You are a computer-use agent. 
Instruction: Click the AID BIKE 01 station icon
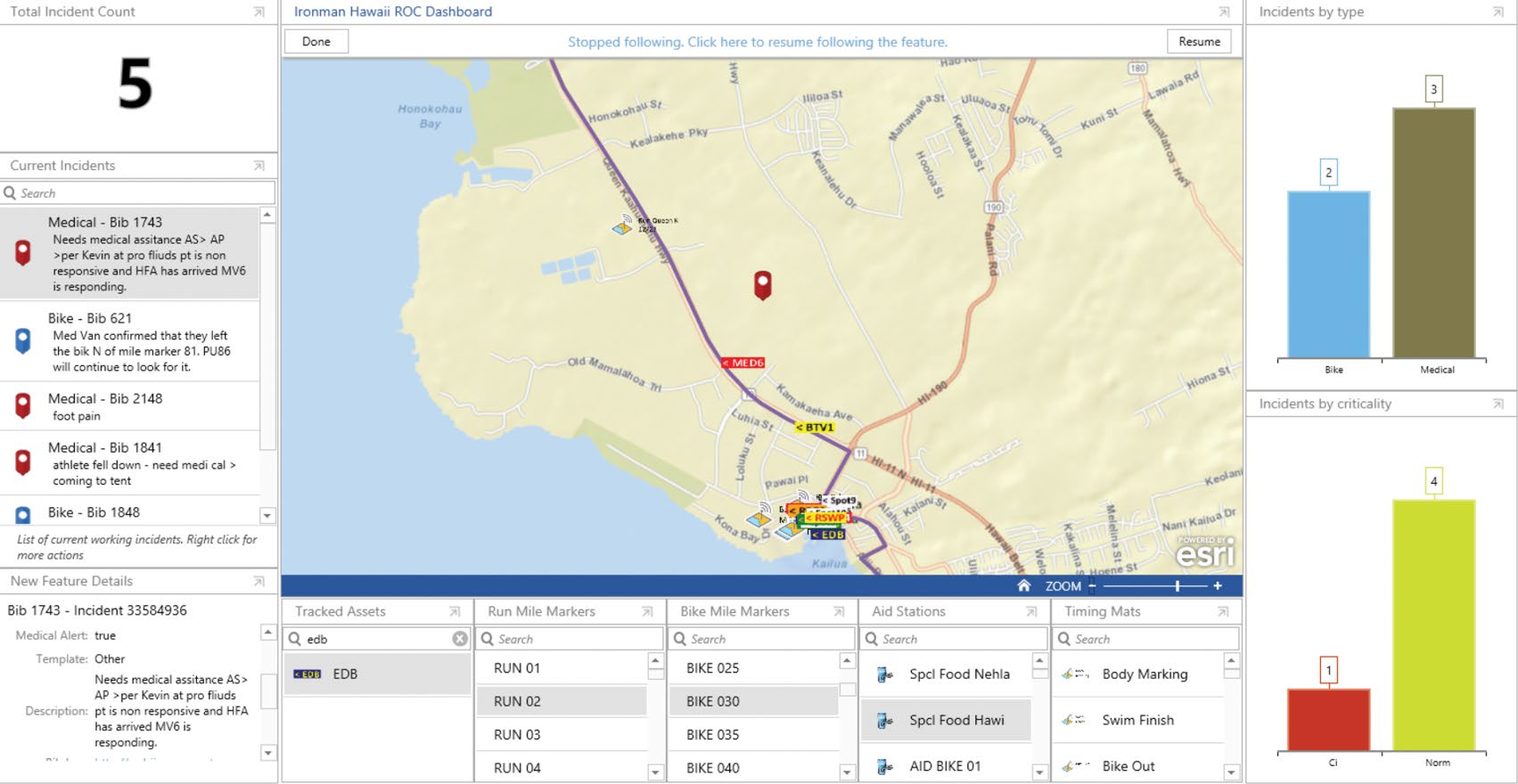(x=884, y=766)
